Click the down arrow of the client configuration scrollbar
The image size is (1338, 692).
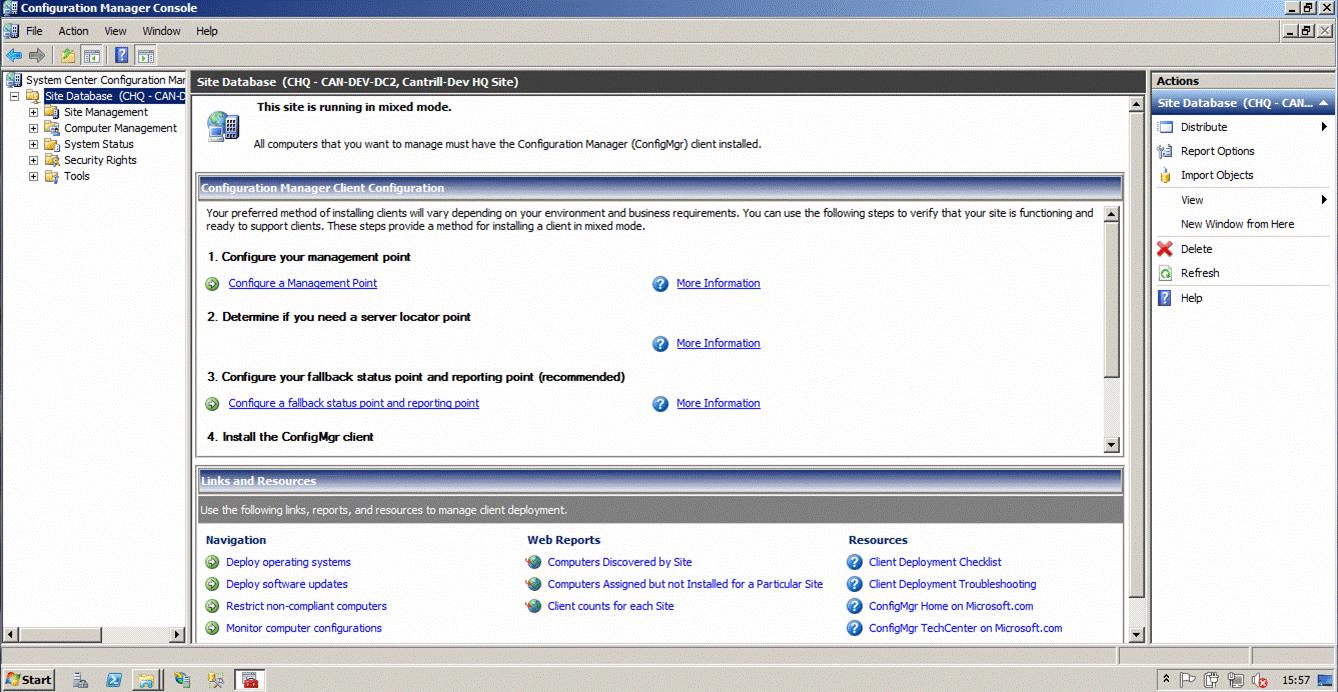[1110, 446]
